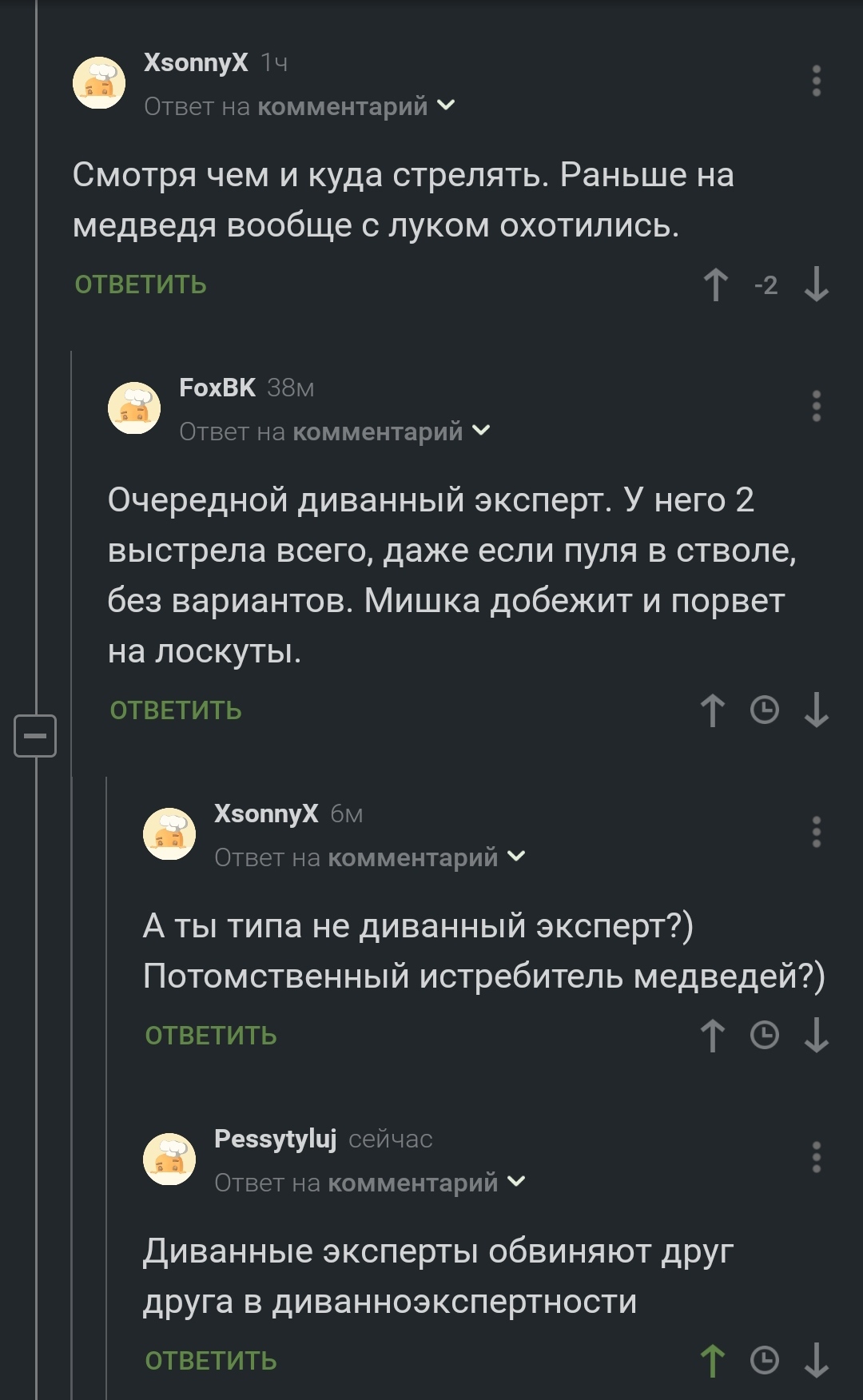Open the Pessytyluj username link
The height and width of the screenshot is (1400, 863).
click(275, 1138)
